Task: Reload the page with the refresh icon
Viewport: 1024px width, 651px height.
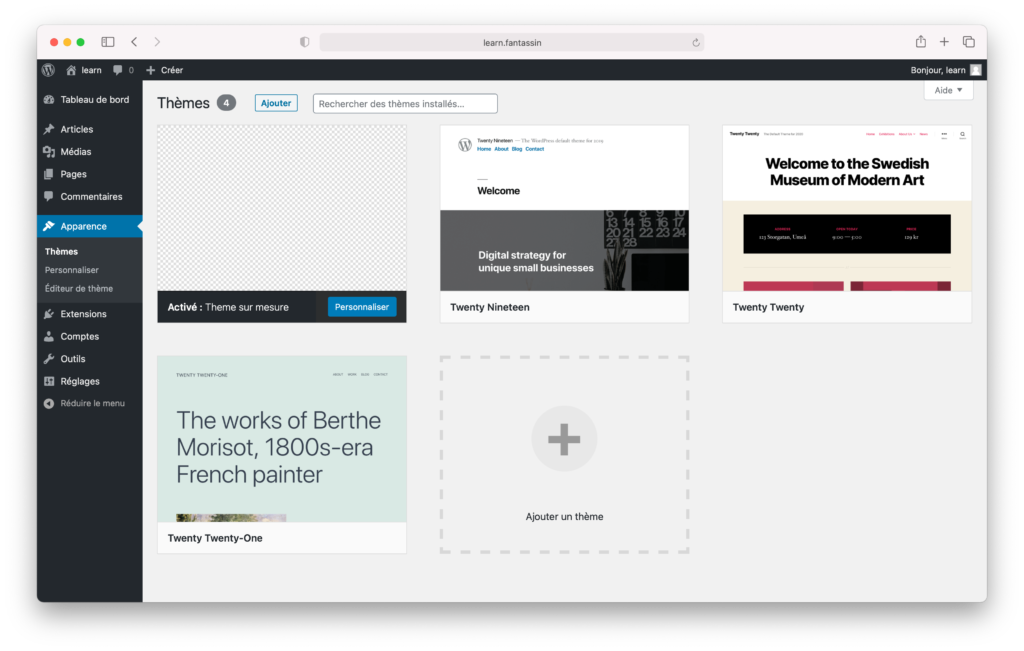Action: point(696,42)
